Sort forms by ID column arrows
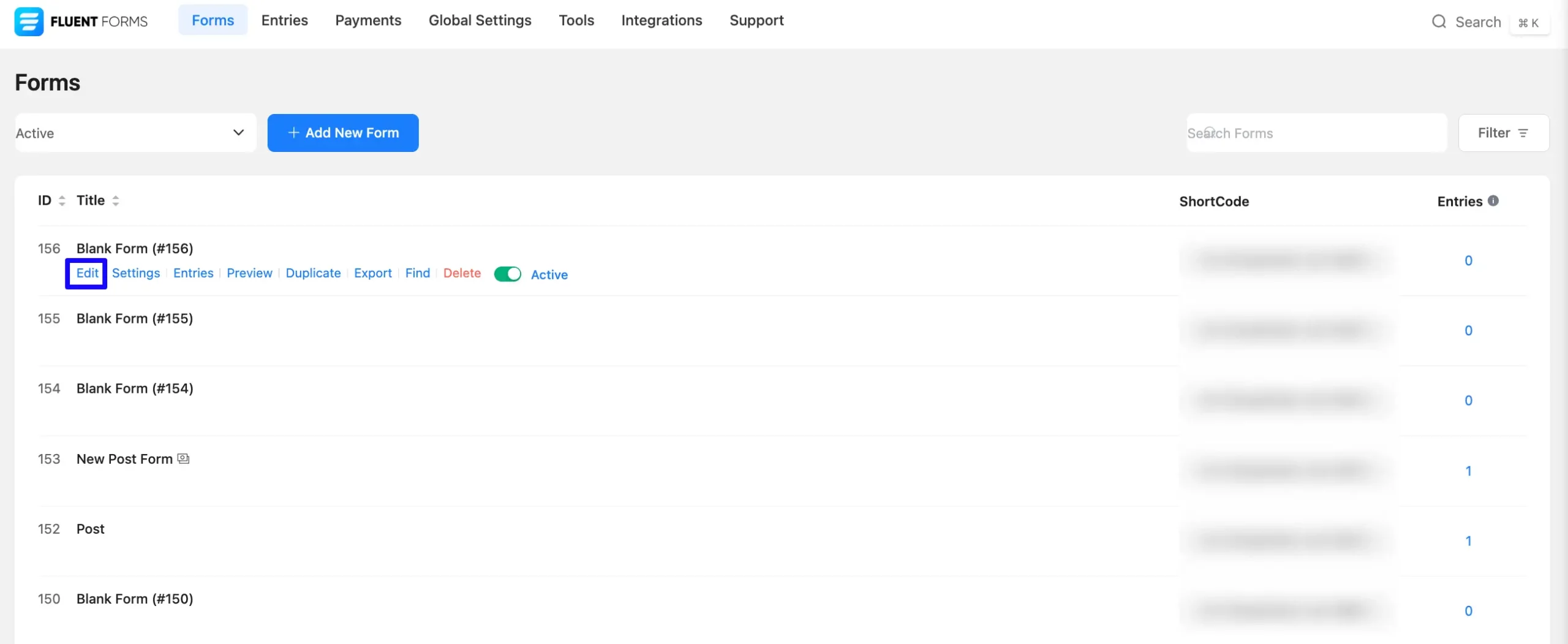Viewport: 1568px width, 644px height. pos(62,201)
